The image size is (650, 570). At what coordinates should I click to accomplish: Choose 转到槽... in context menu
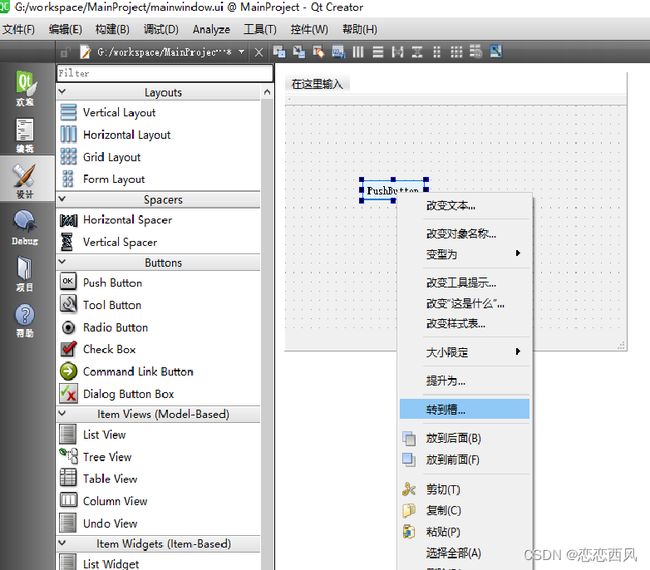465,410
